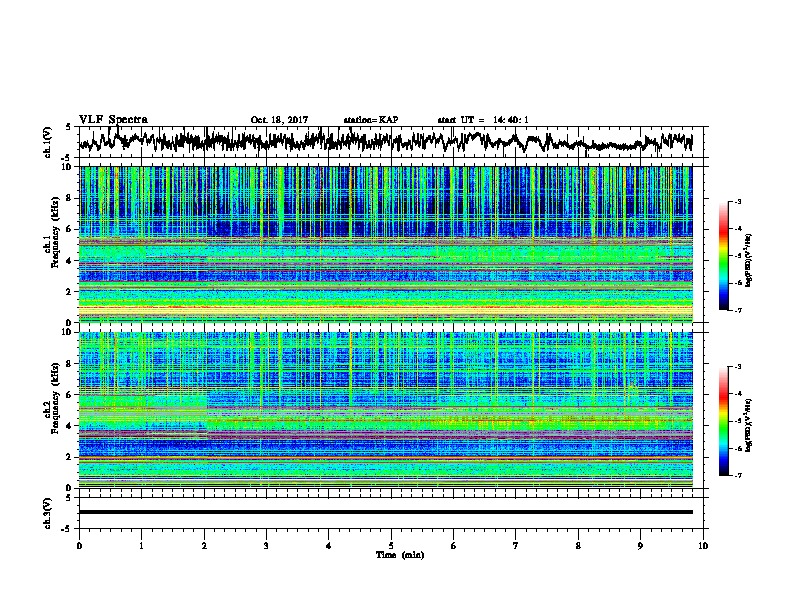Click tick label "10" on the Time axis

[x=703, y=546]
